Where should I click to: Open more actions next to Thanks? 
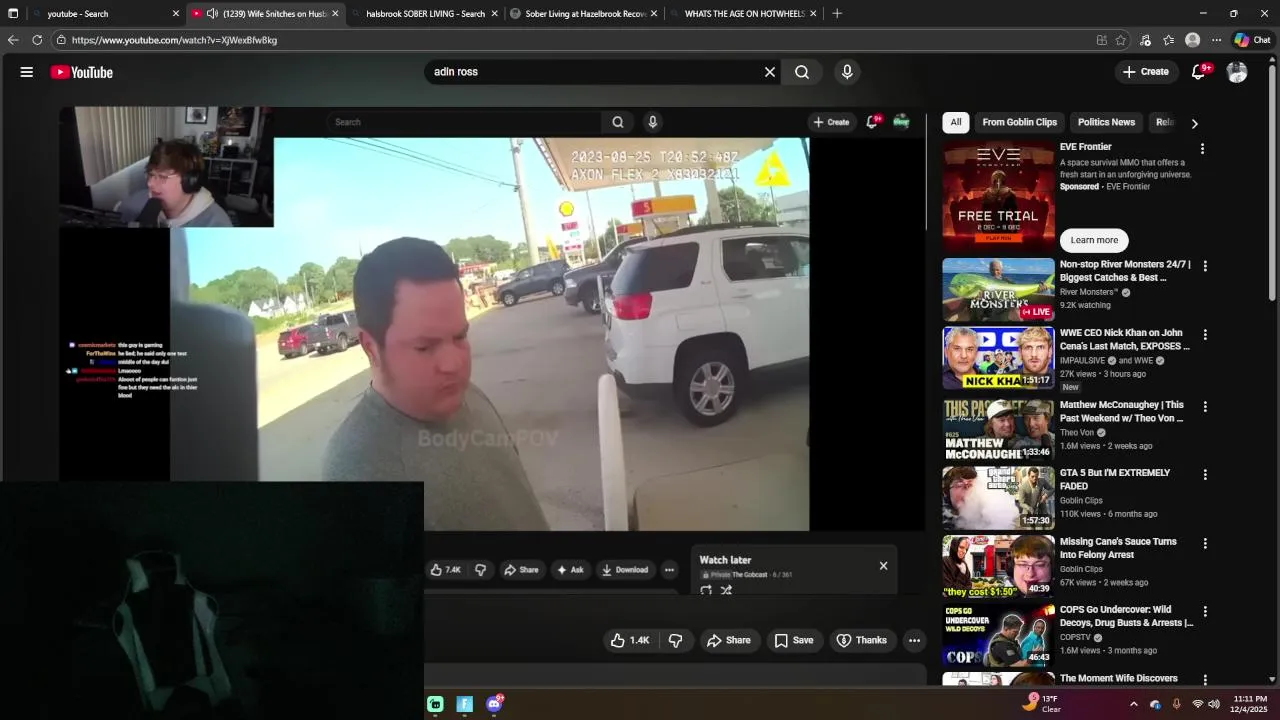tap(914, 640)
